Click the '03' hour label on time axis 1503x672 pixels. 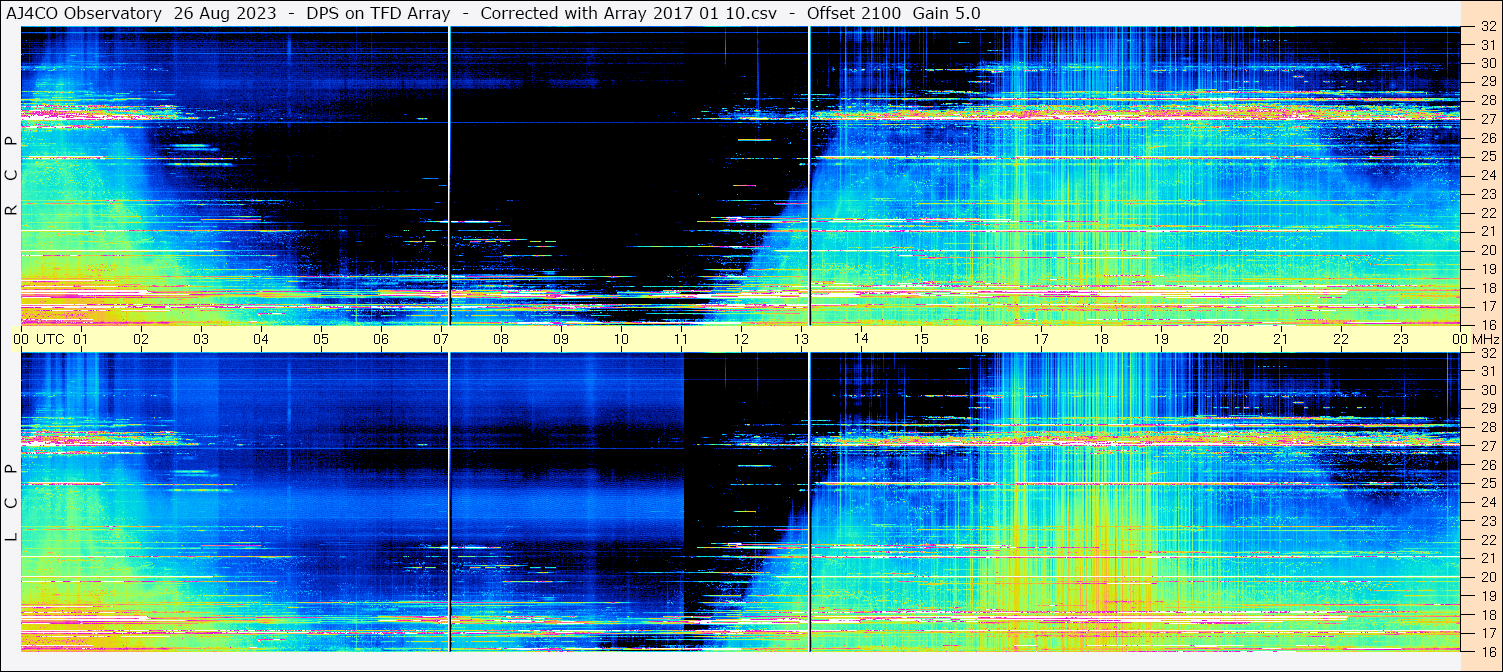(x=201, y=339)
